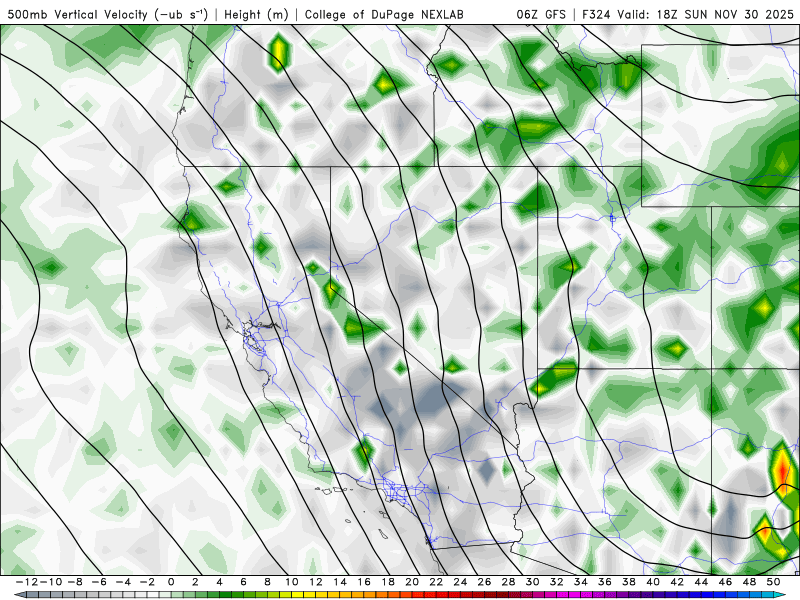Click the "30" color bar label

(x=533, y=582)
